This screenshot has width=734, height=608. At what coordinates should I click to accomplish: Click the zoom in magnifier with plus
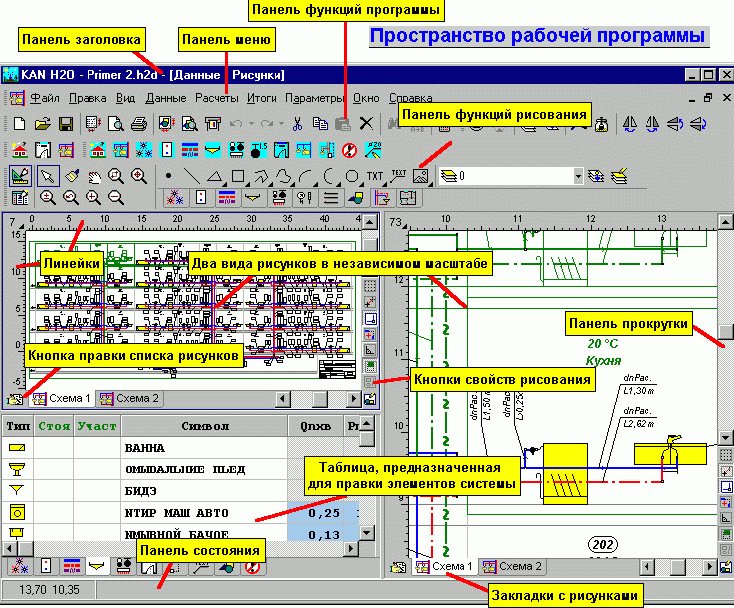click(93, 198)
